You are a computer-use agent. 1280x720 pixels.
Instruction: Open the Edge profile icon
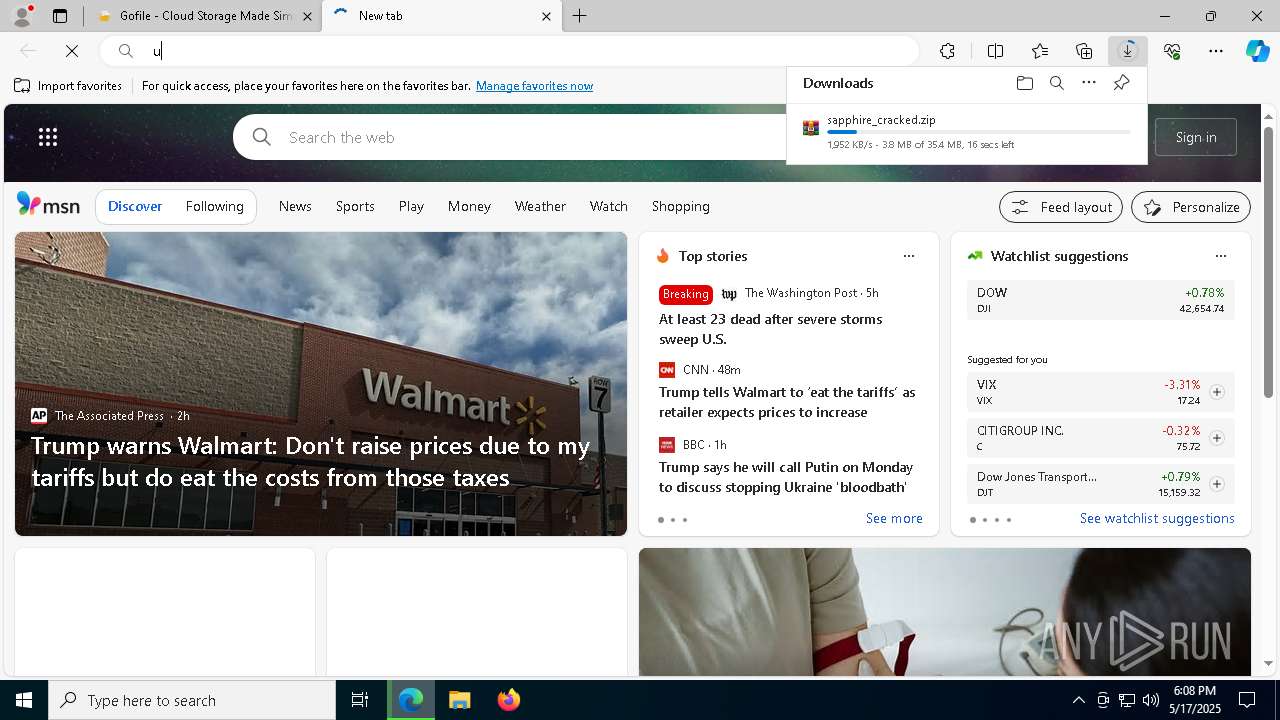pos(22,16)
